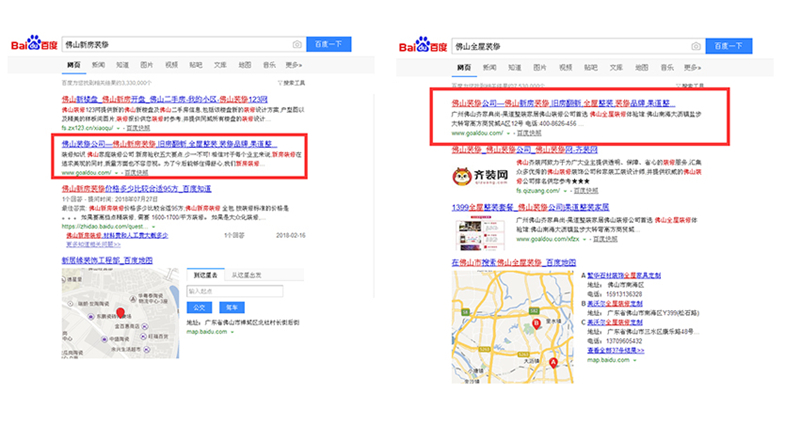This screenshot has height=423, width=800.
Task: Select the 文库 tab on the right page
Action: pyautogui.click(x=616, y=67)
